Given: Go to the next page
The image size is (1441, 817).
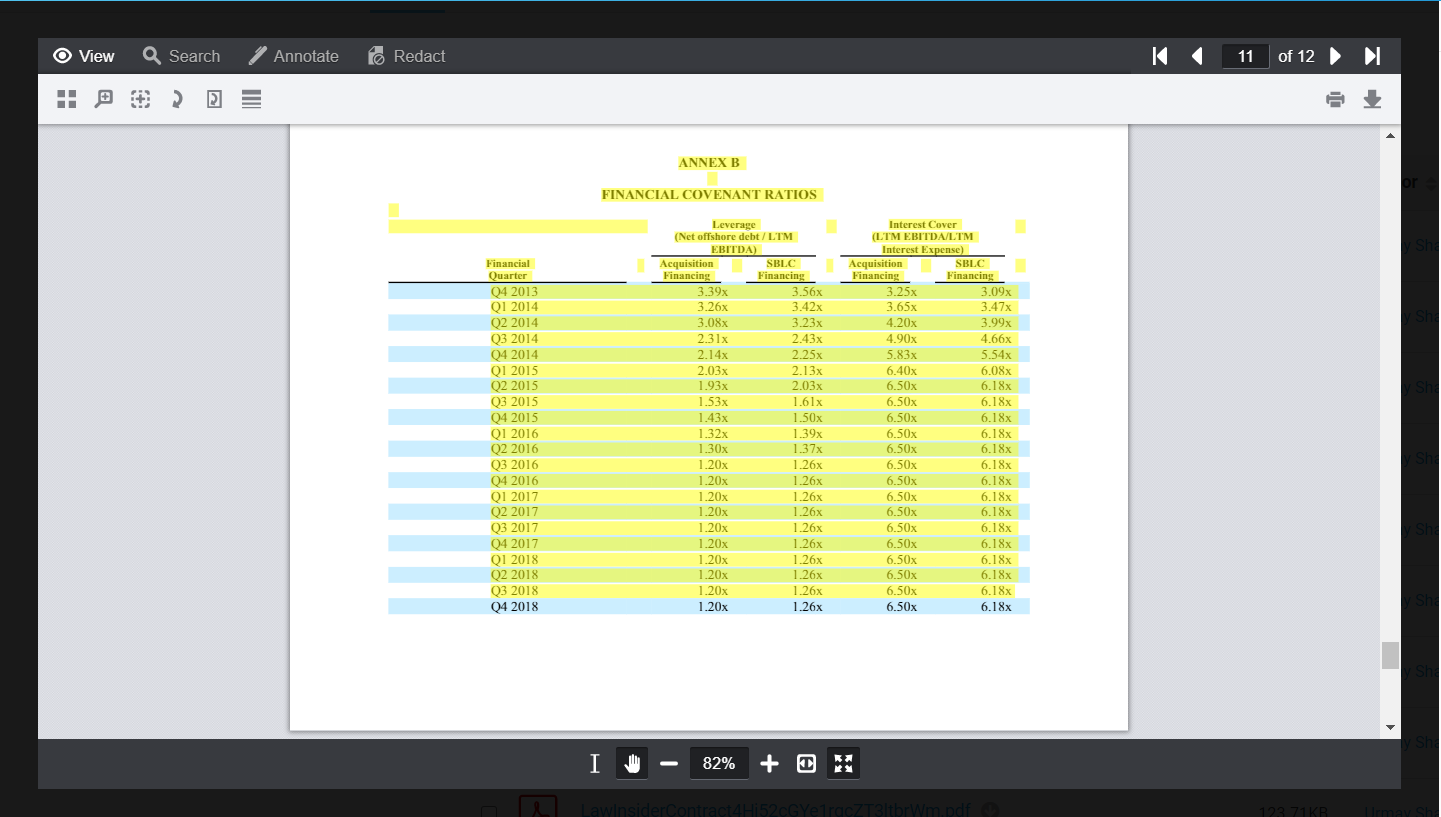Looking at the screenshot, I should [1335, 56].
